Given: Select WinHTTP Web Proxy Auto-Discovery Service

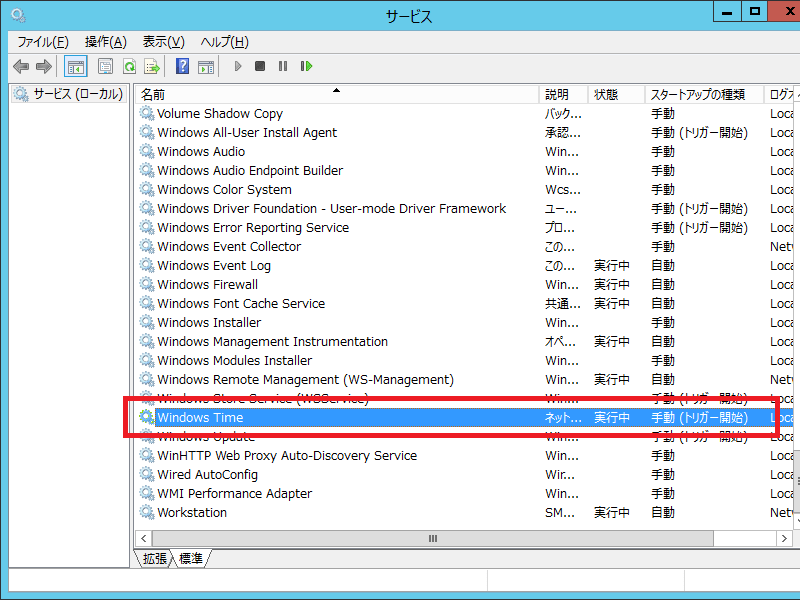Looking at the screenshot, I should [287, 456].
